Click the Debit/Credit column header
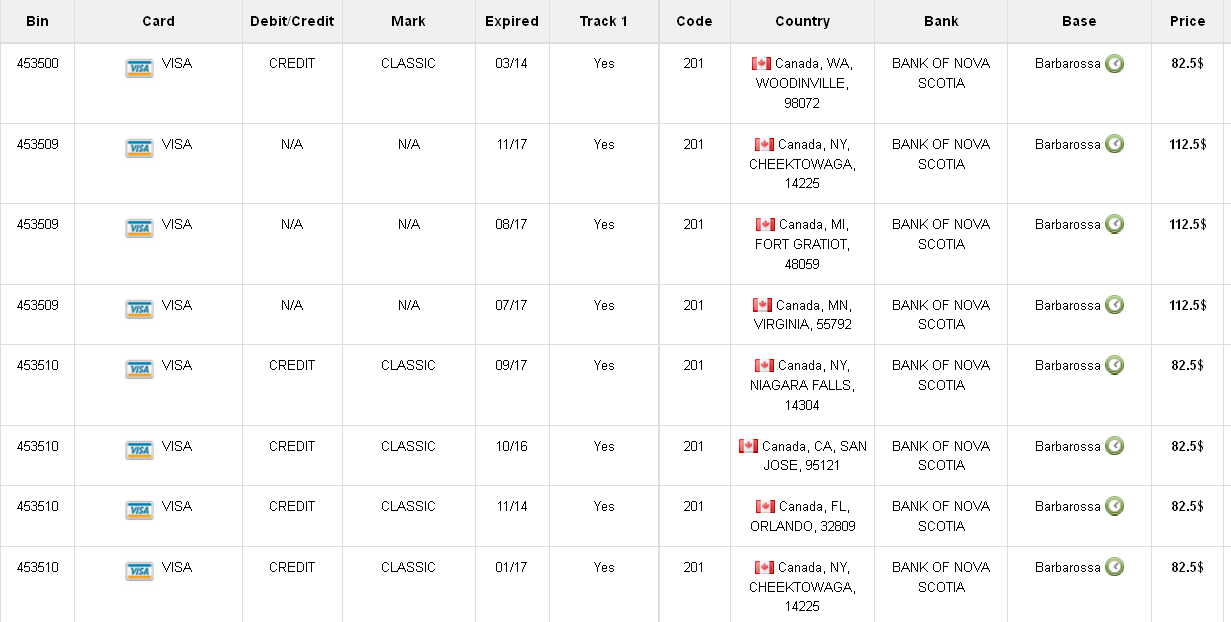Screen dimensions: 1231x622 [x=292, y=21]
